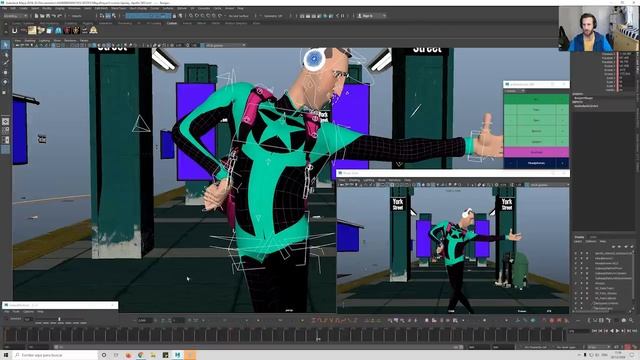Viewport: 640px width, 360px height.
Task: Enable Snap to points magnet icon
Action: pyautogui.click(x=202, y=16)
